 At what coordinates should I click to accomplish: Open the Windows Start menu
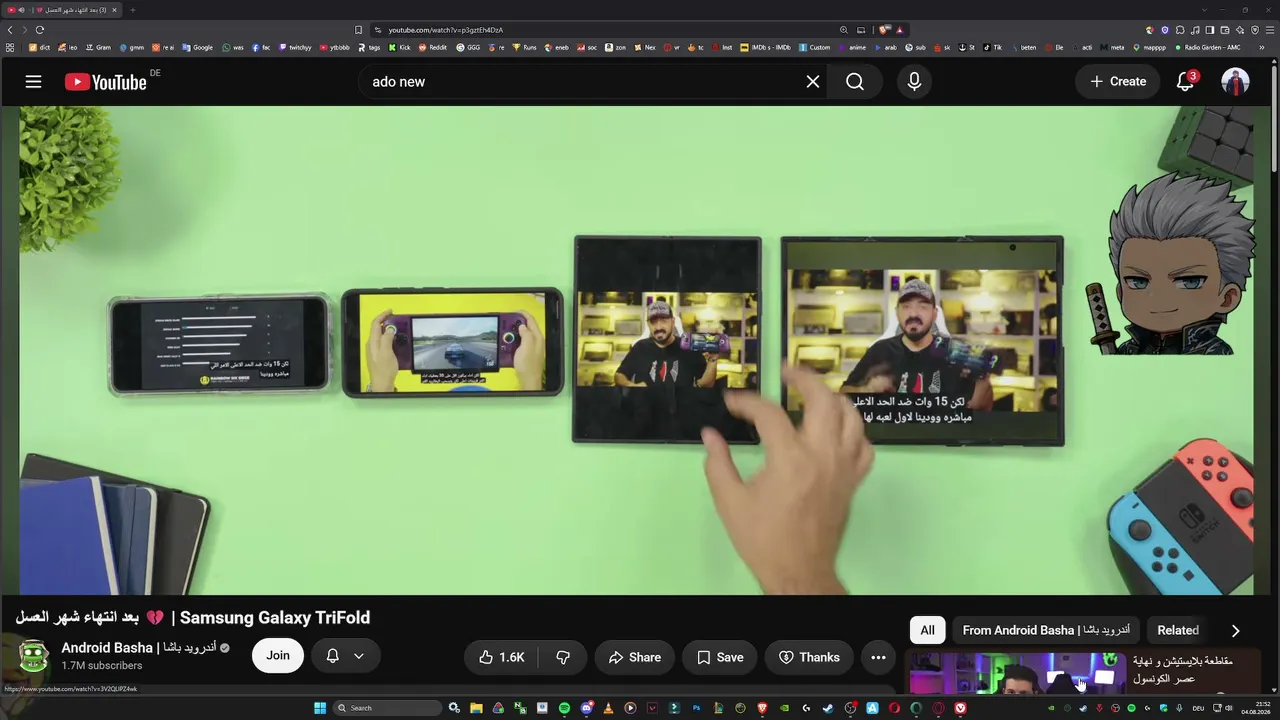(320, 708)
